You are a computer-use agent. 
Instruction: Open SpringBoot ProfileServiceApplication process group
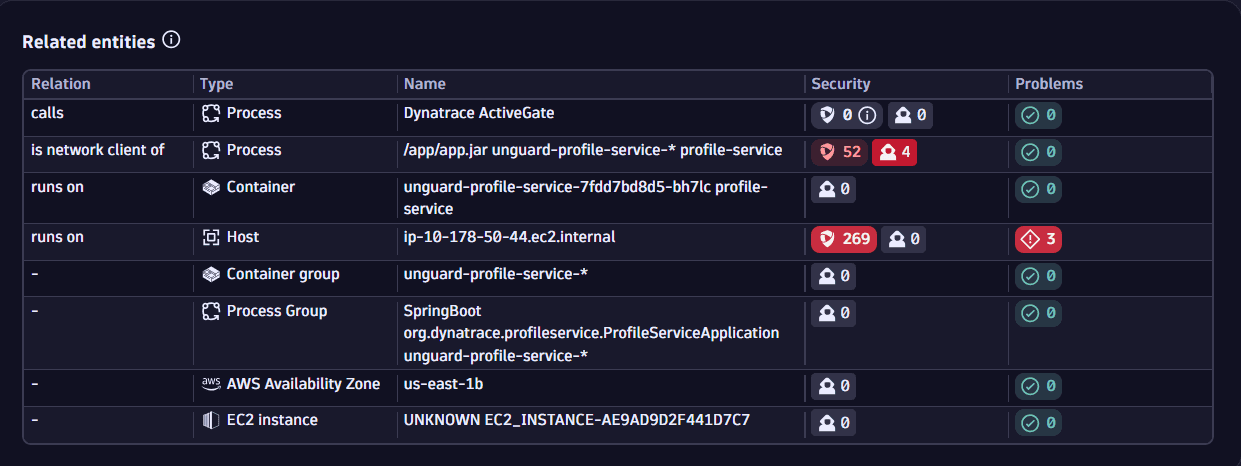click(x=591, y=334)
